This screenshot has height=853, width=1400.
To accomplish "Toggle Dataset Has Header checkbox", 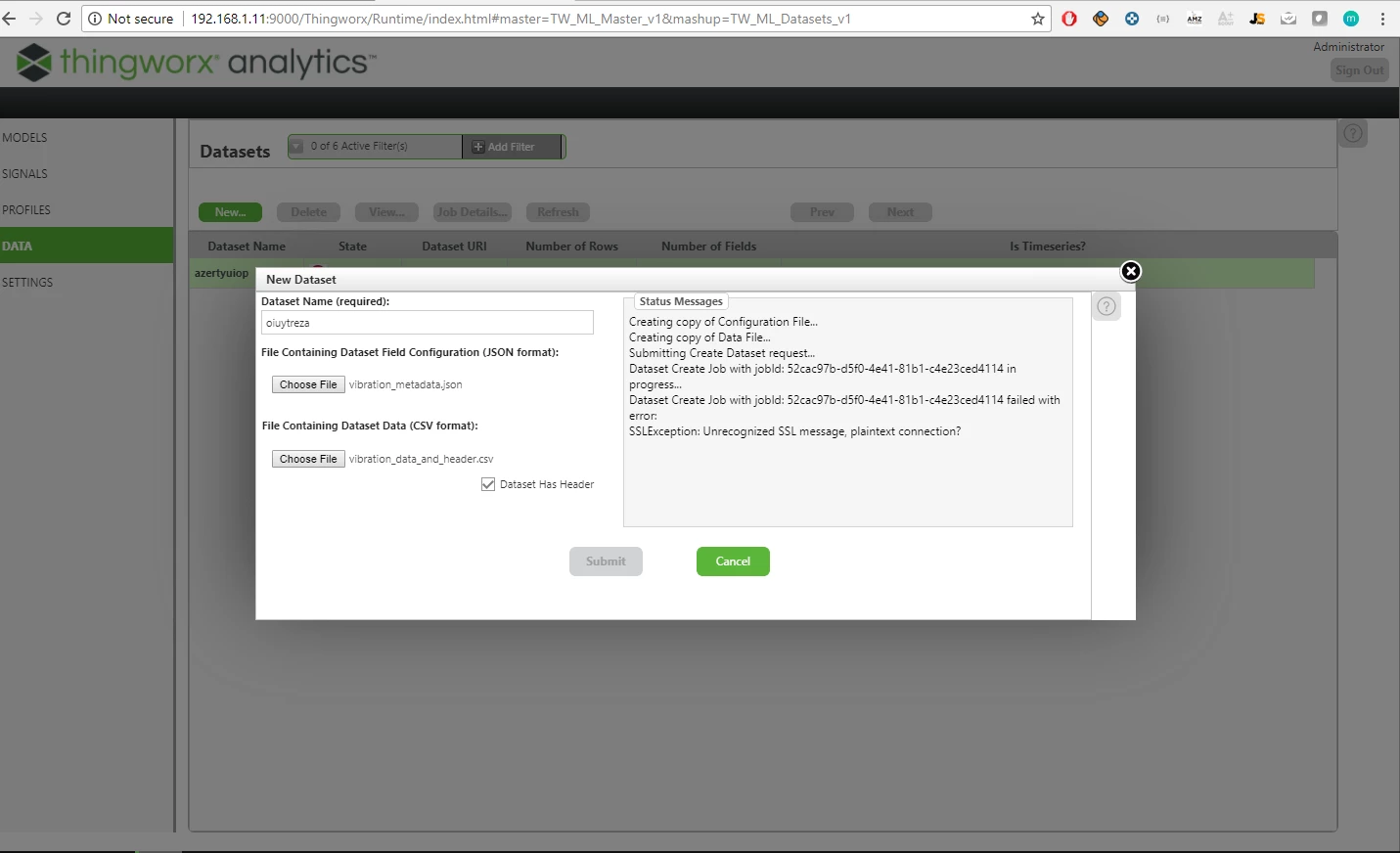I will tap(488, 484).
